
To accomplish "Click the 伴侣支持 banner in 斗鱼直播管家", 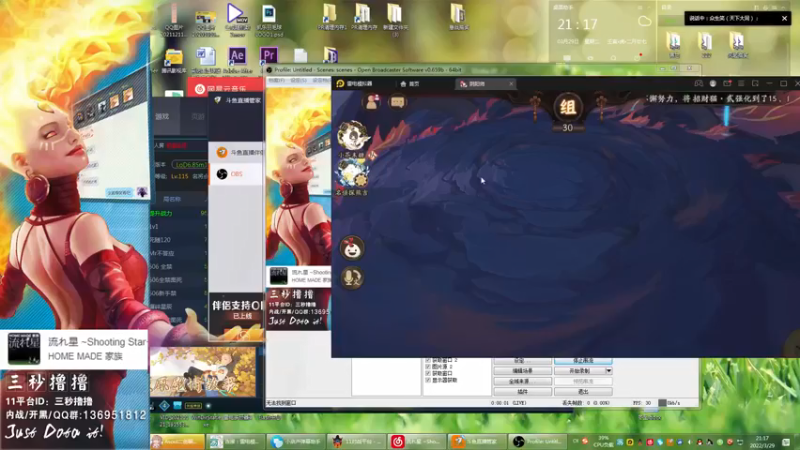I will [x=236, y=315].
